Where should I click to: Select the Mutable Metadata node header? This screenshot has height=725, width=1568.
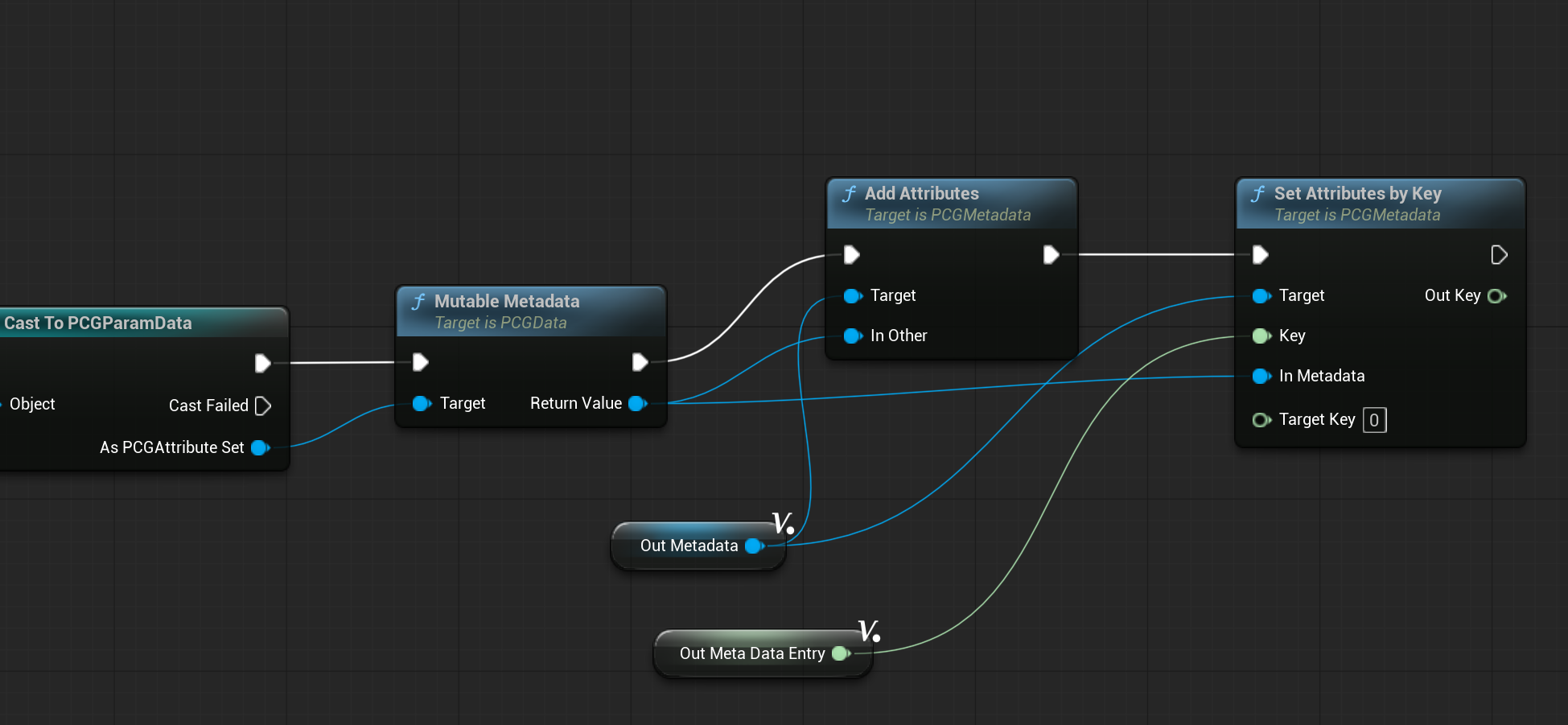point(531,311)
